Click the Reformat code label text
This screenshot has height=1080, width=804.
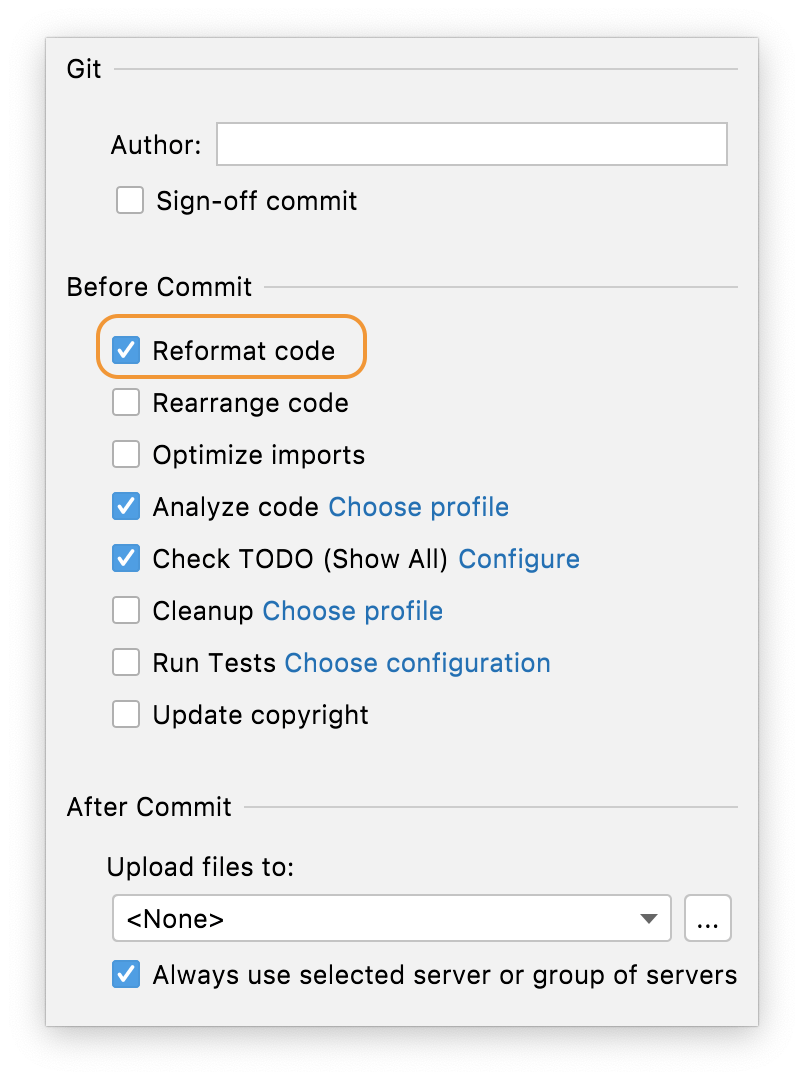tap(243, 351)
